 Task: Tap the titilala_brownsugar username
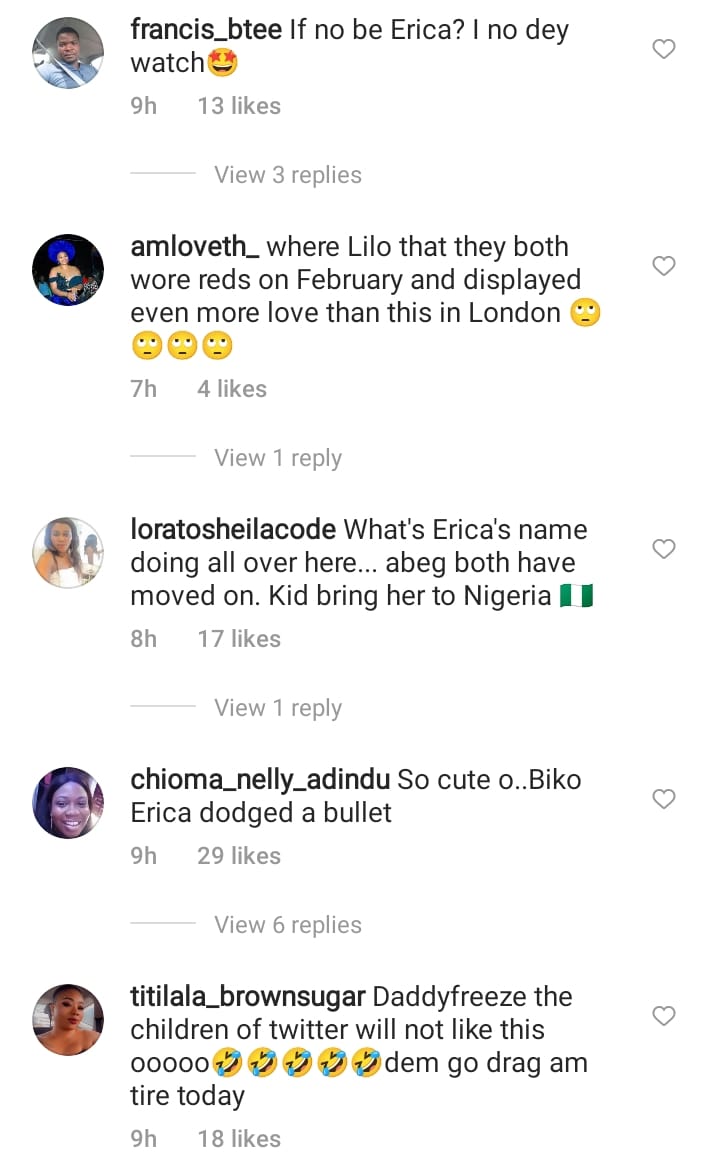(248, 997)
